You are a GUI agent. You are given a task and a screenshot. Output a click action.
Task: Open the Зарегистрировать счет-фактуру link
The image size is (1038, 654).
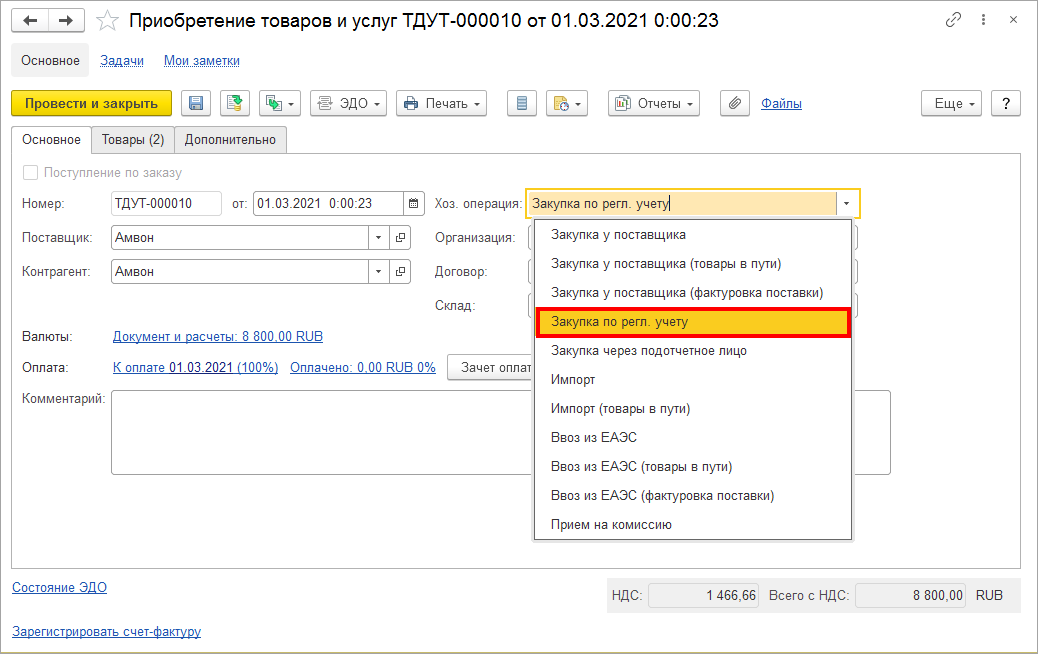click(x=107, y=631)
